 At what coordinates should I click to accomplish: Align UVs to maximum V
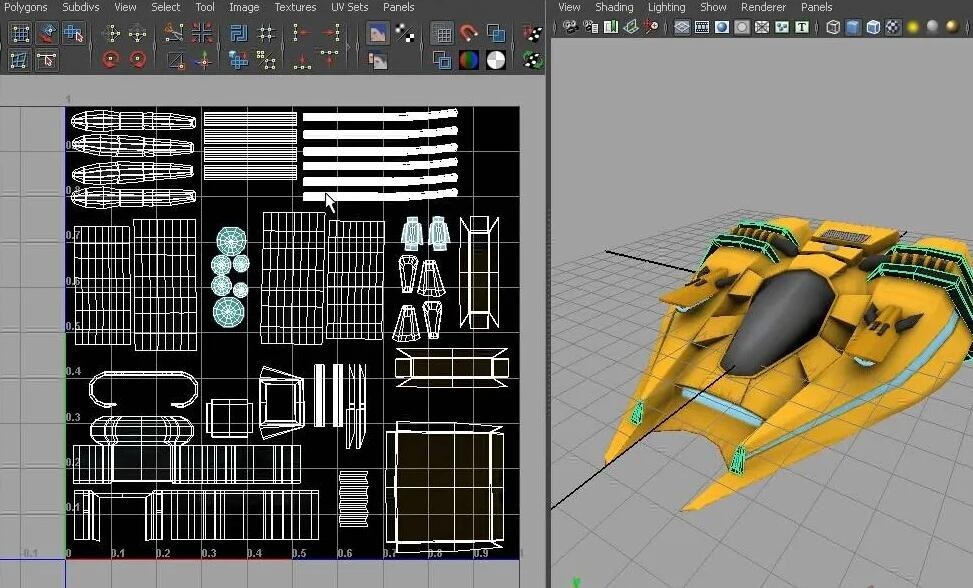[x=330, y=58]
